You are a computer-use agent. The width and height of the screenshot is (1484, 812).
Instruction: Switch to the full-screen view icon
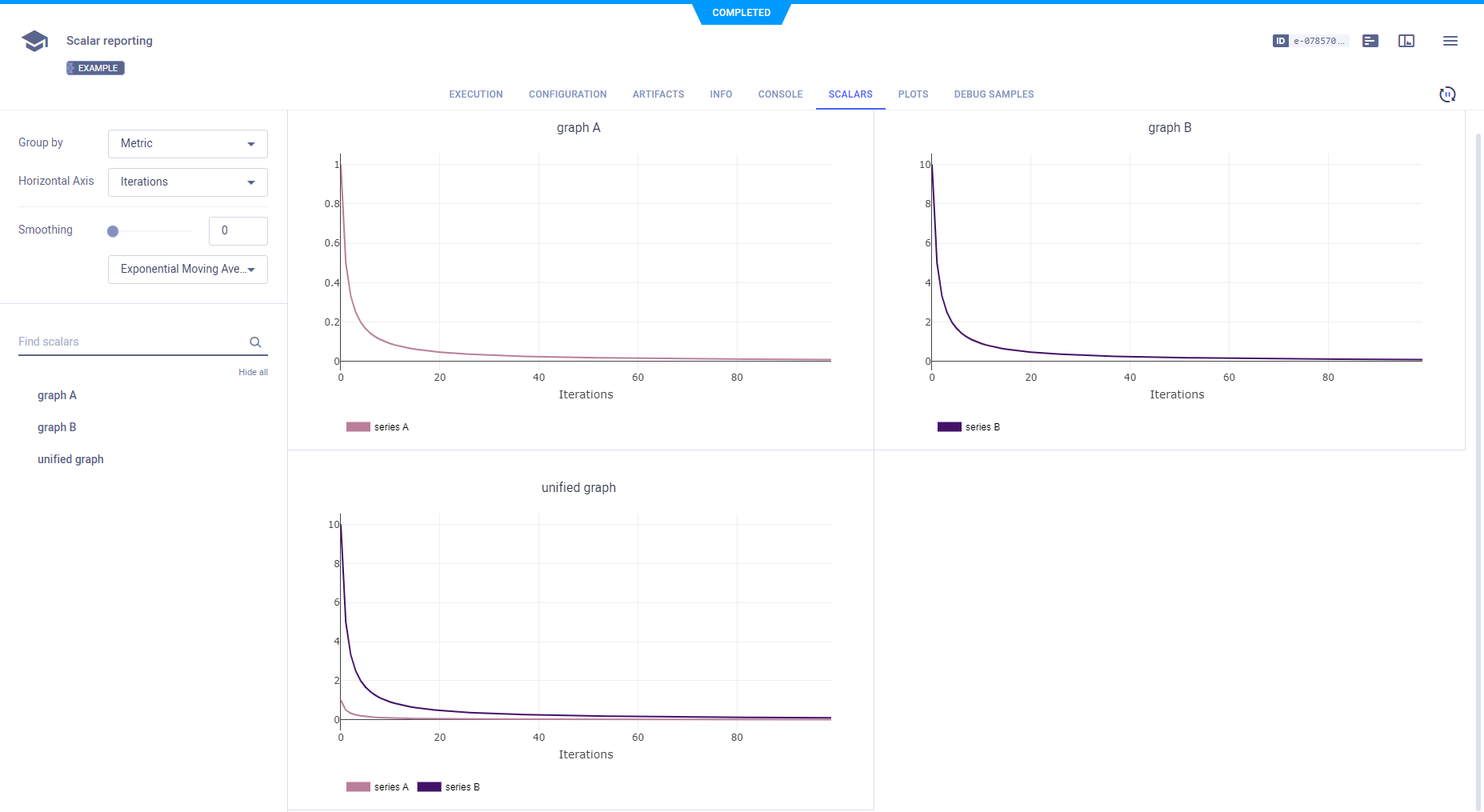(x=1406, y=41)
